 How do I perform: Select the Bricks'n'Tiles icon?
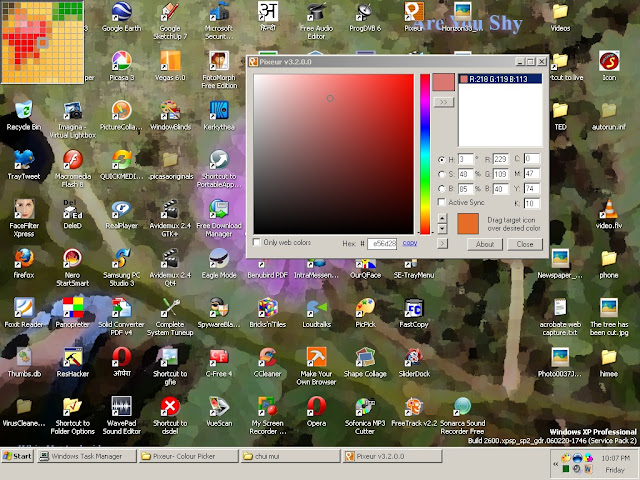tap(267, 313)
